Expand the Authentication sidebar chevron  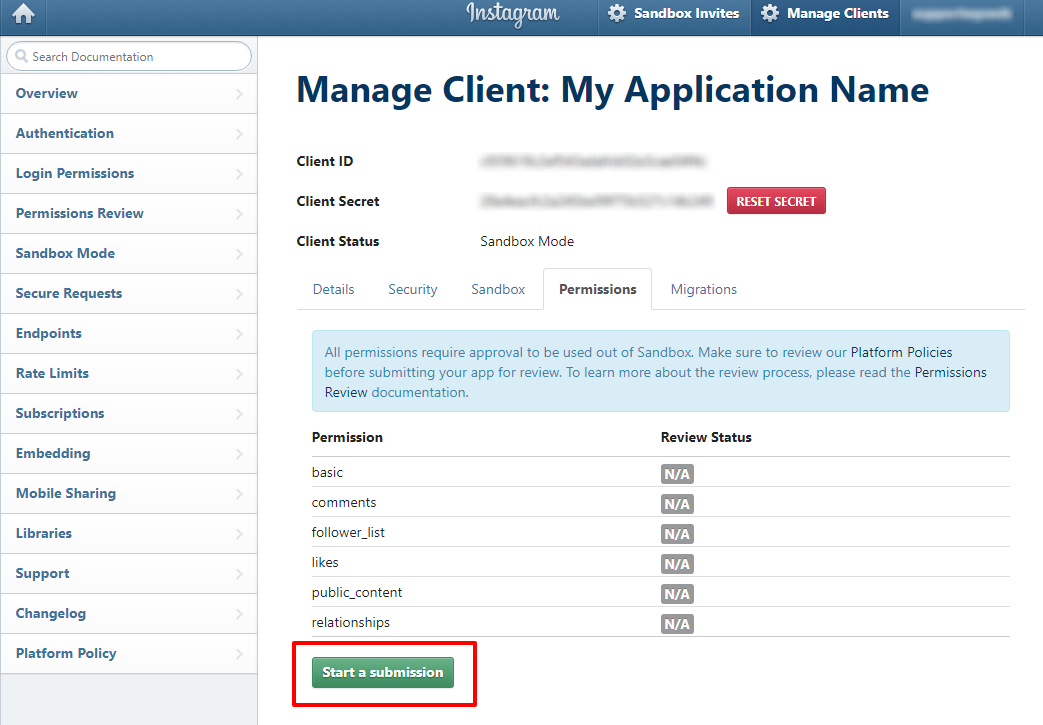coord(239,134)
